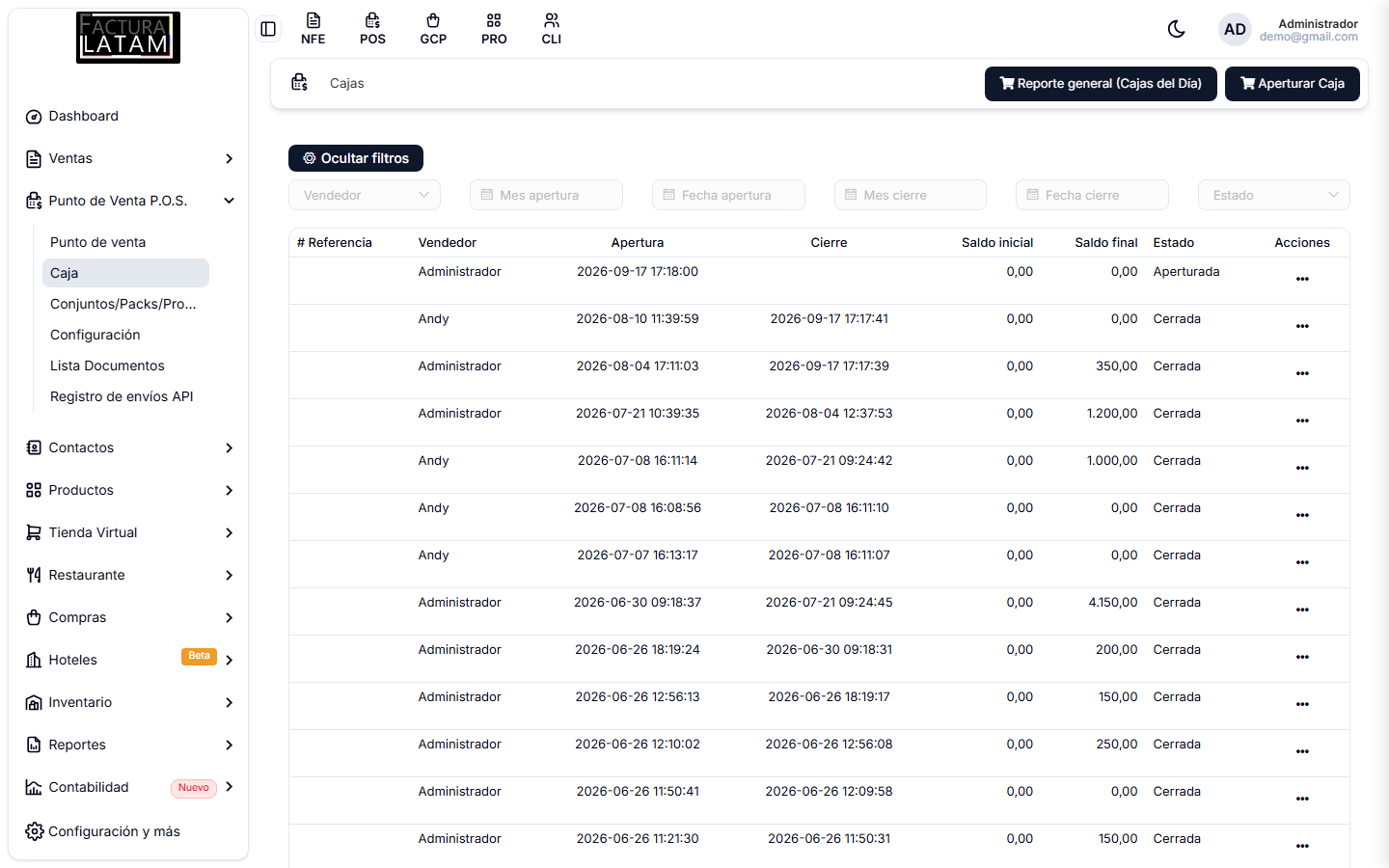Open actions menu for 200,00 saldo row

(1302, 657)
